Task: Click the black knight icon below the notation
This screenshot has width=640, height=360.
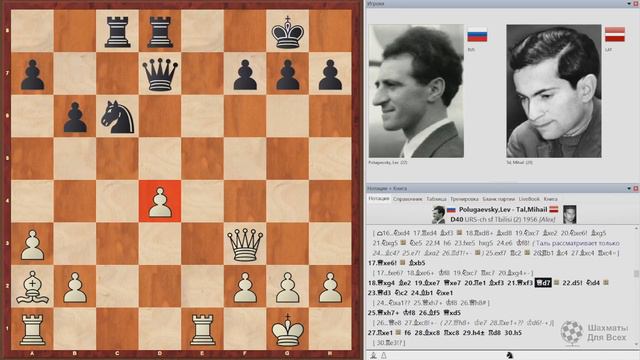Action: [x=509, y=355]
